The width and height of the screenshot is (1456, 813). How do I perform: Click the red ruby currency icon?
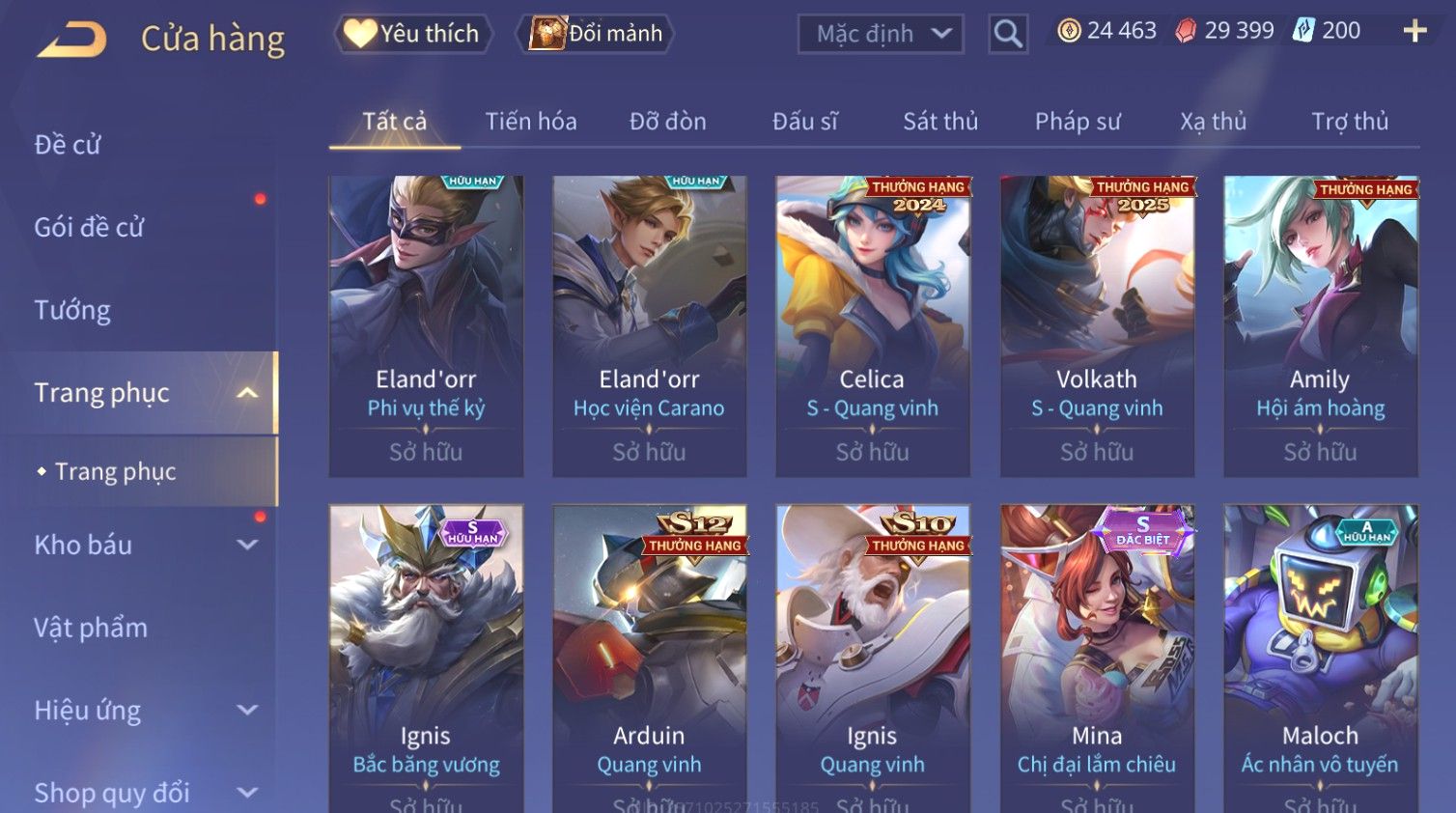tap(1186, 31)
